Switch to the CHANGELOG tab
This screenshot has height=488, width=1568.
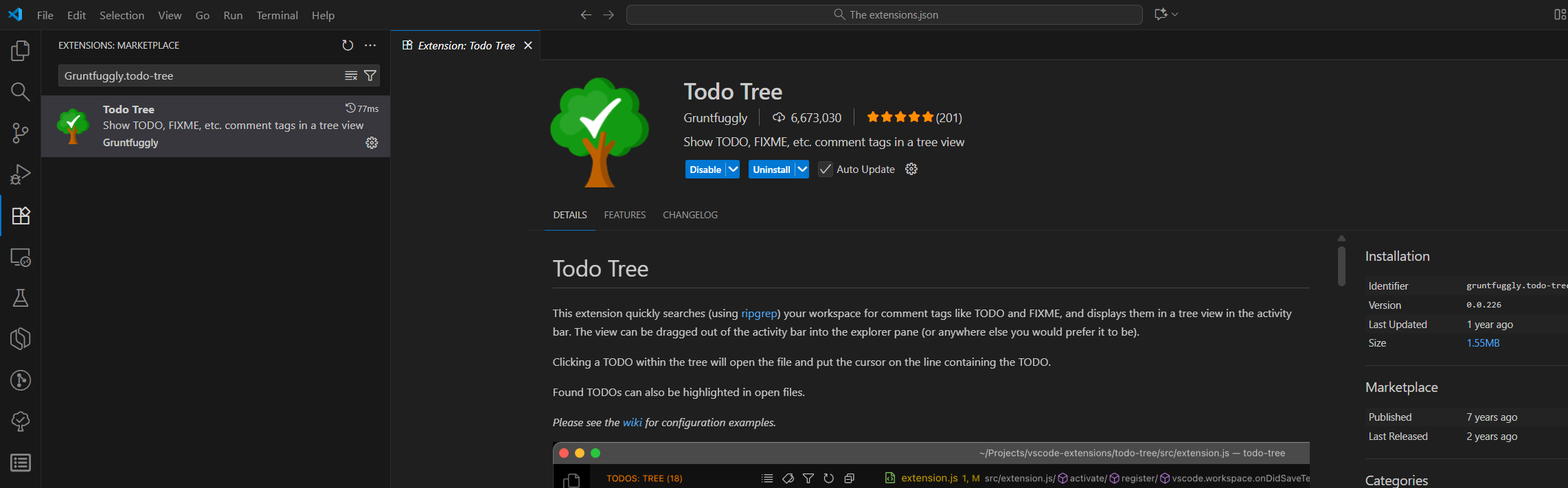click(x=690, y=215)
